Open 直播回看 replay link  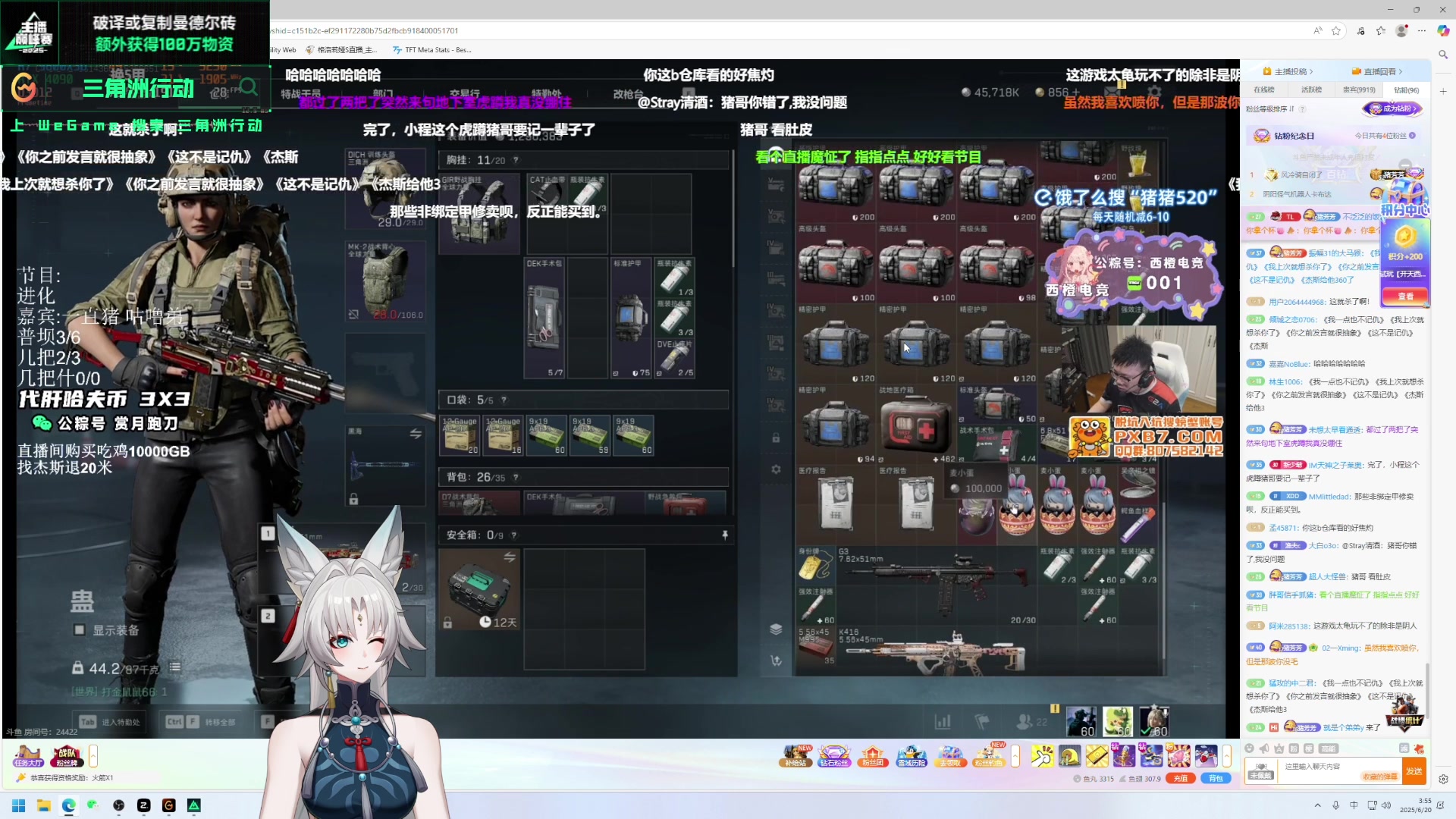tap(1377, 71)
